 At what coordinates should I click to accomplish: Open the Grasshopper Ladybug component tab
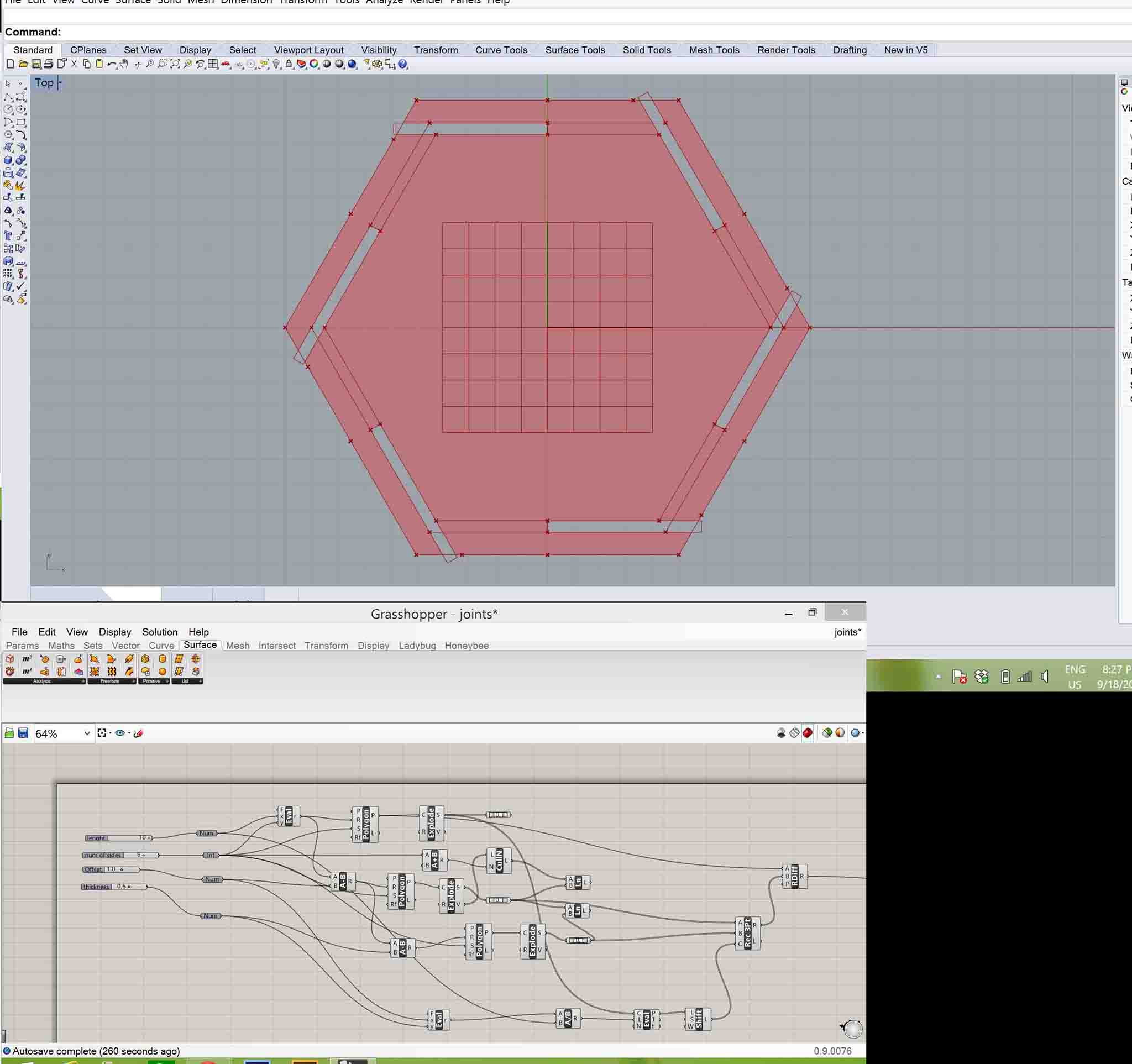417,646
